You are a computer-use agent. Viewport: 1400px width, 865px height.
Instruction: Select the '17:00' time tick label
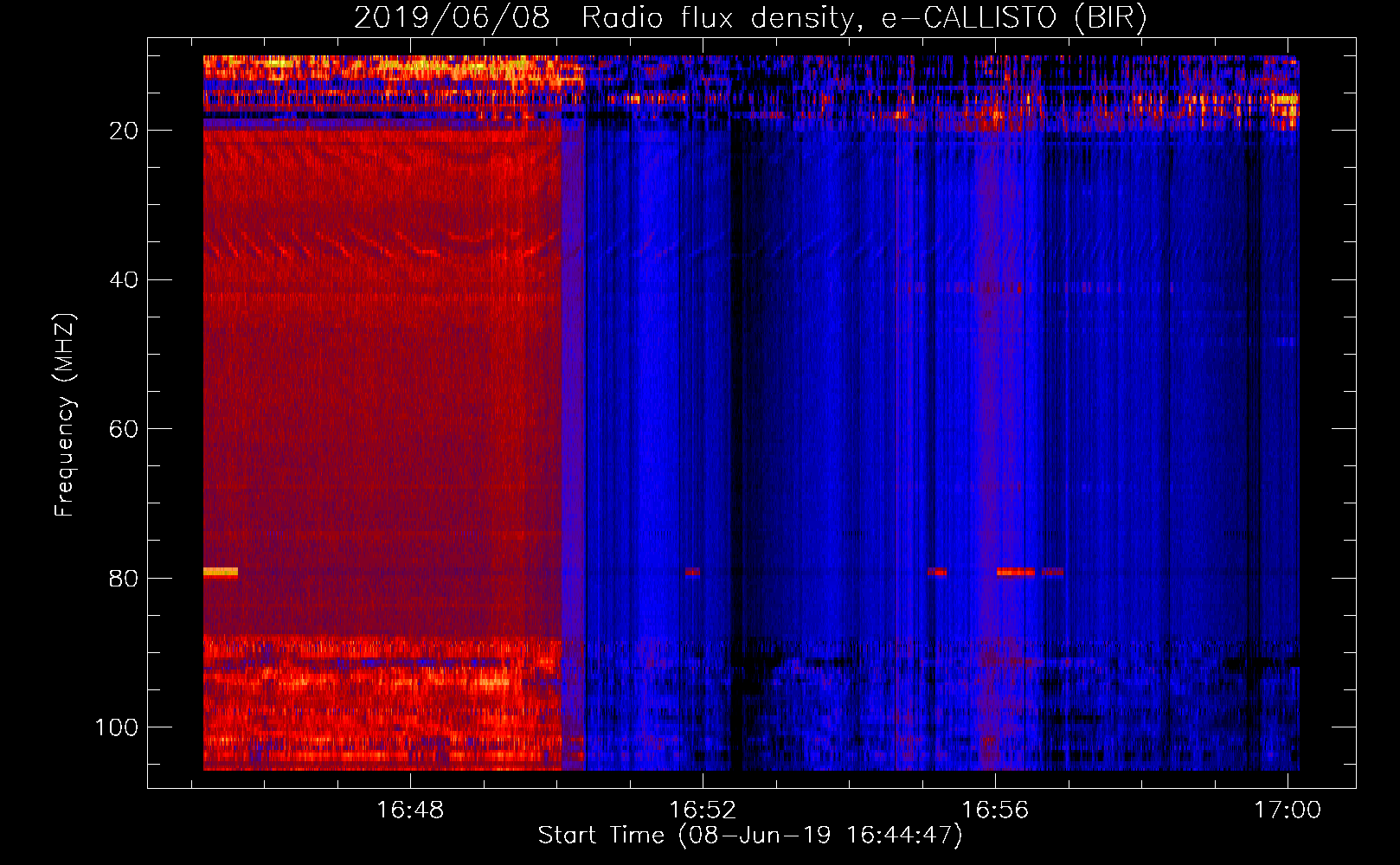pos(1288,810)
